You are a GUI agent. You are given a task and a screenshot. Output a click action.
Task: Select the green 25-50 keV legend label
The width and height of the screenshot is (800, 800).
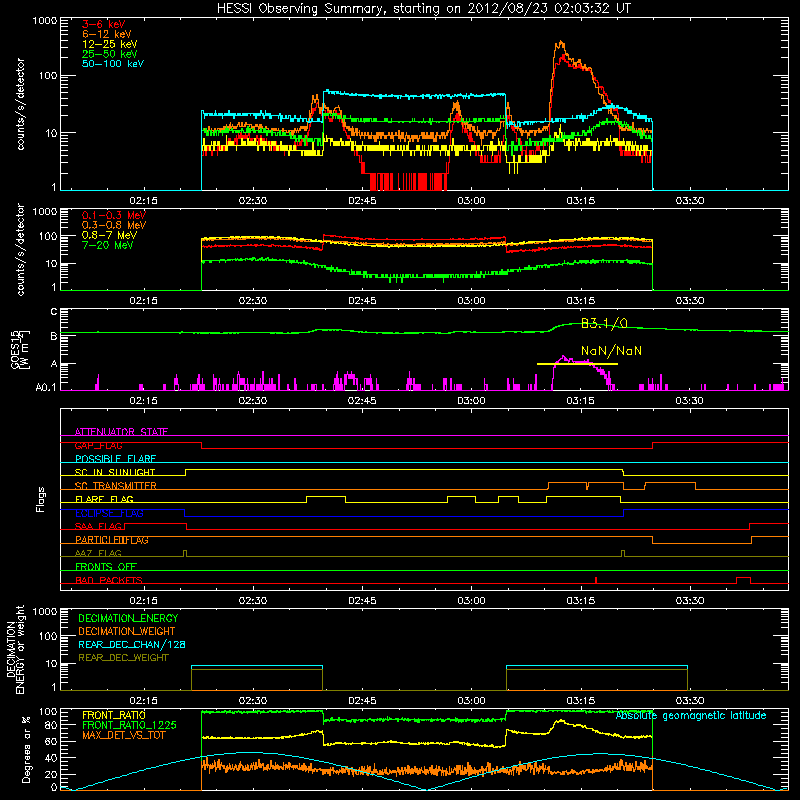pos(110,54)
